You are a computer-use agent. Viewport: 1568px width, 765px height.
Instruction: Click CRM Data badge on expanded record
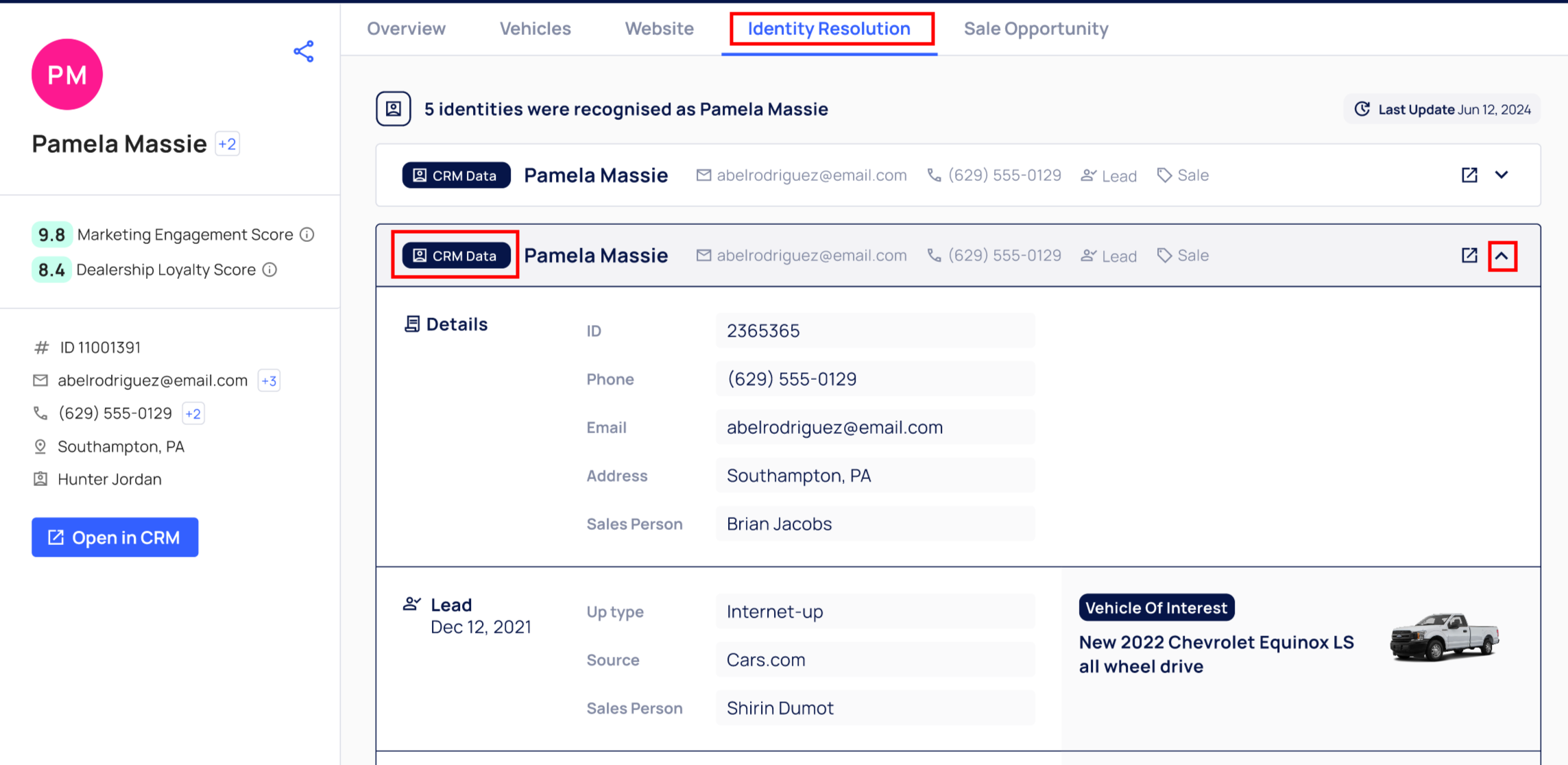point(456,256)
